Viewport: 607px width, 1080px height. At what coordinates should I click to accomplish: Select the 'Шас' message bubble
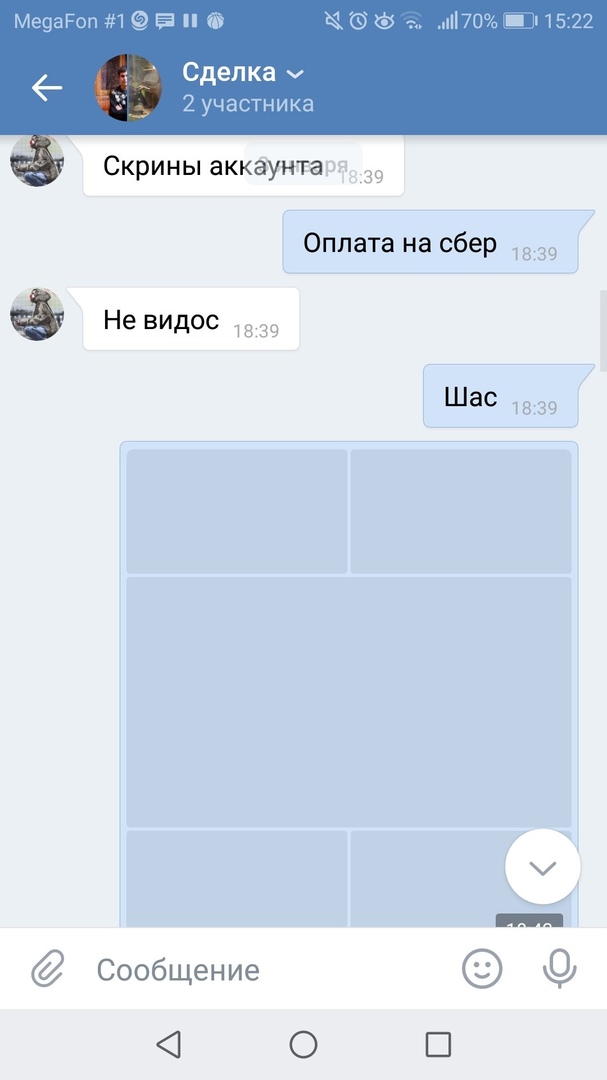pos(501,396)
